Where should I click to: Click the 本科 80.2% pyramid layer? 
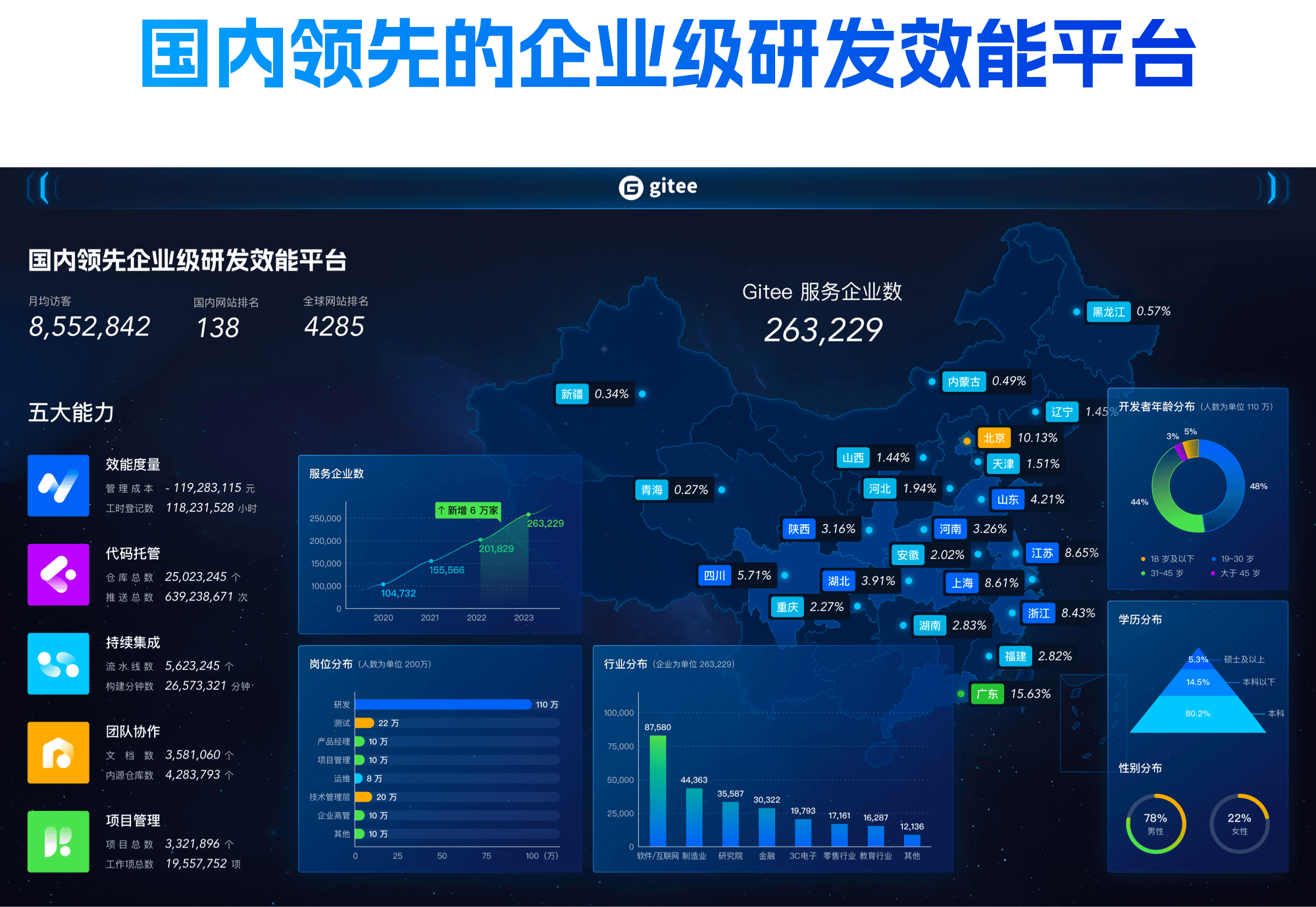pos(1198,714)
